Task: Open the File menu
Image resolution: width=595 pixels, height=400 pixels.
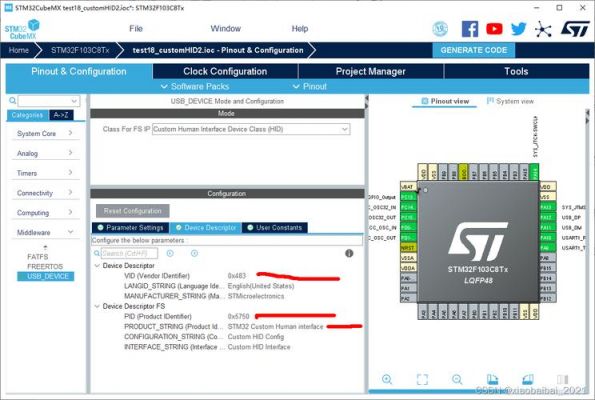Action: [136, 28]
